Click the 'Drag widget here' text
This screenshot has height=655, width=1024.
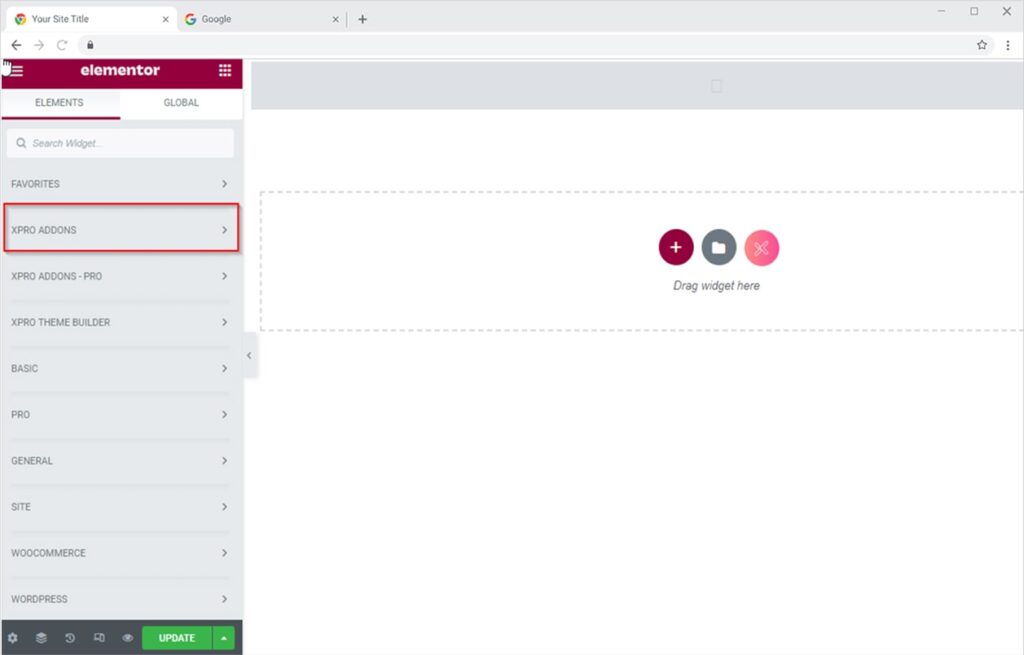pos(716,285)
